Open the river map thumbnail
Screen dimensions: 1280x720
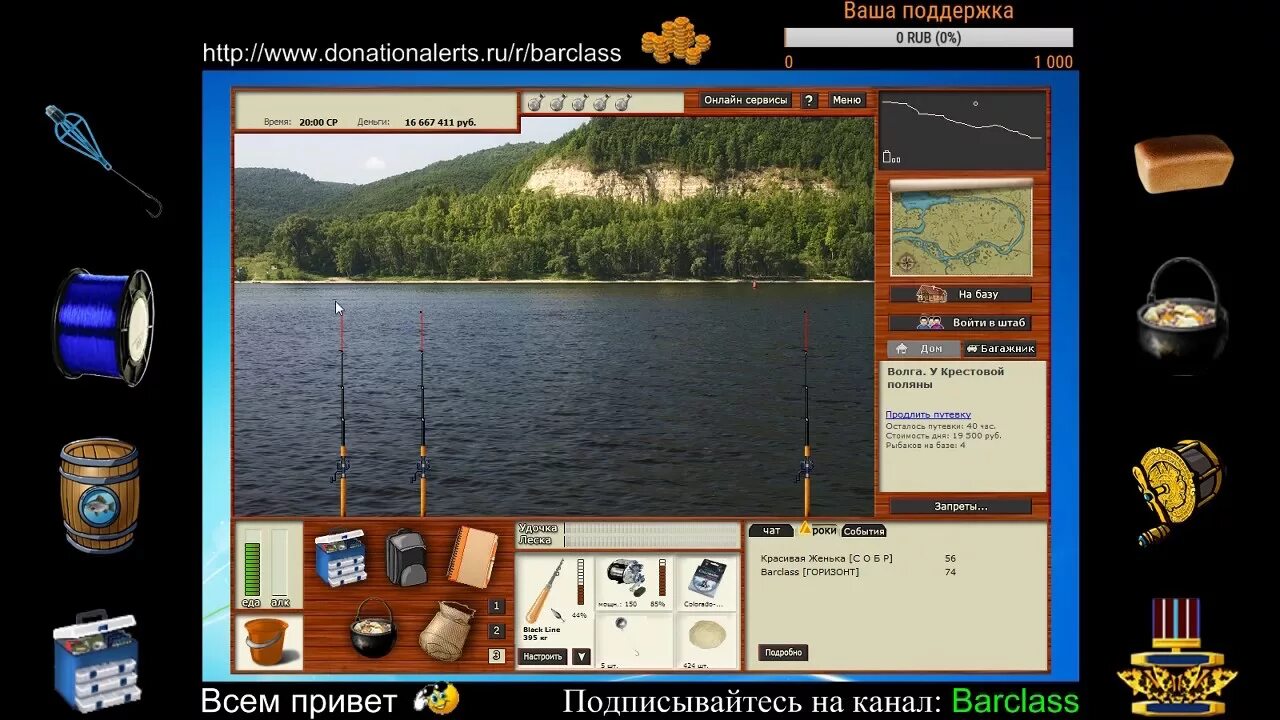click(961, 231)
